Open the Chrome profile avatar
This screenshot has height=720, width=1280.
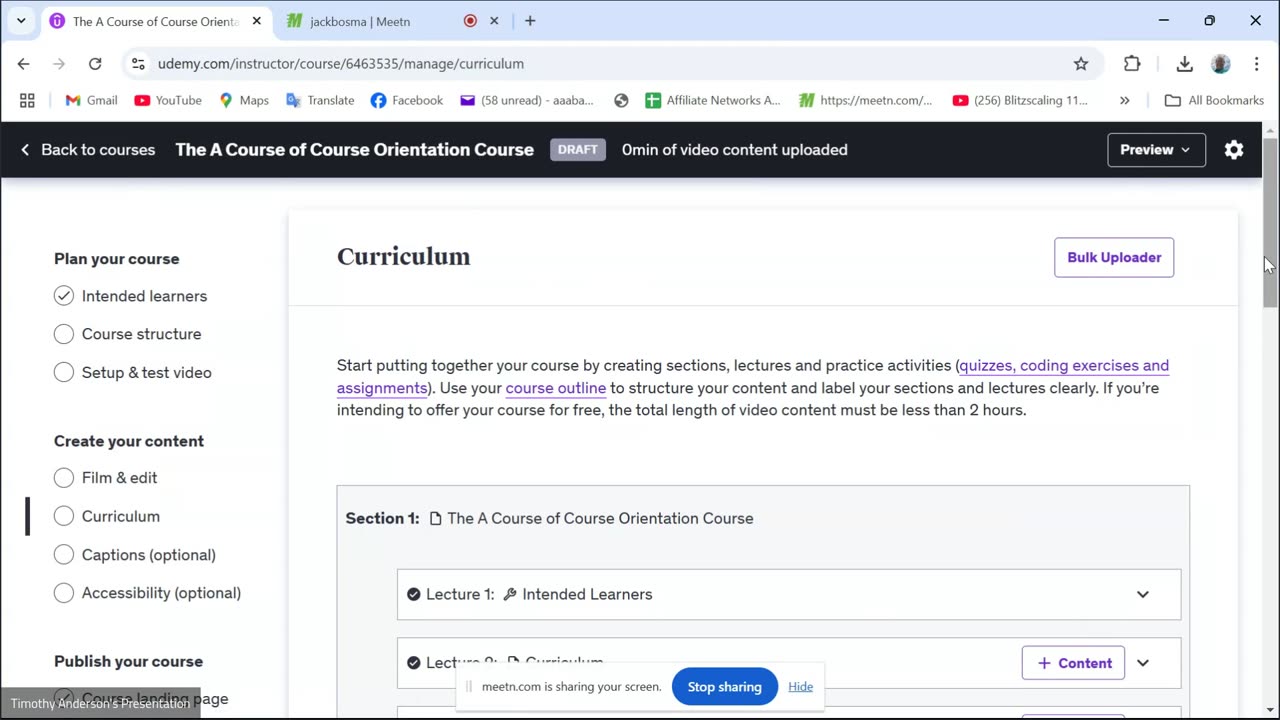[x=1220, y=63]
